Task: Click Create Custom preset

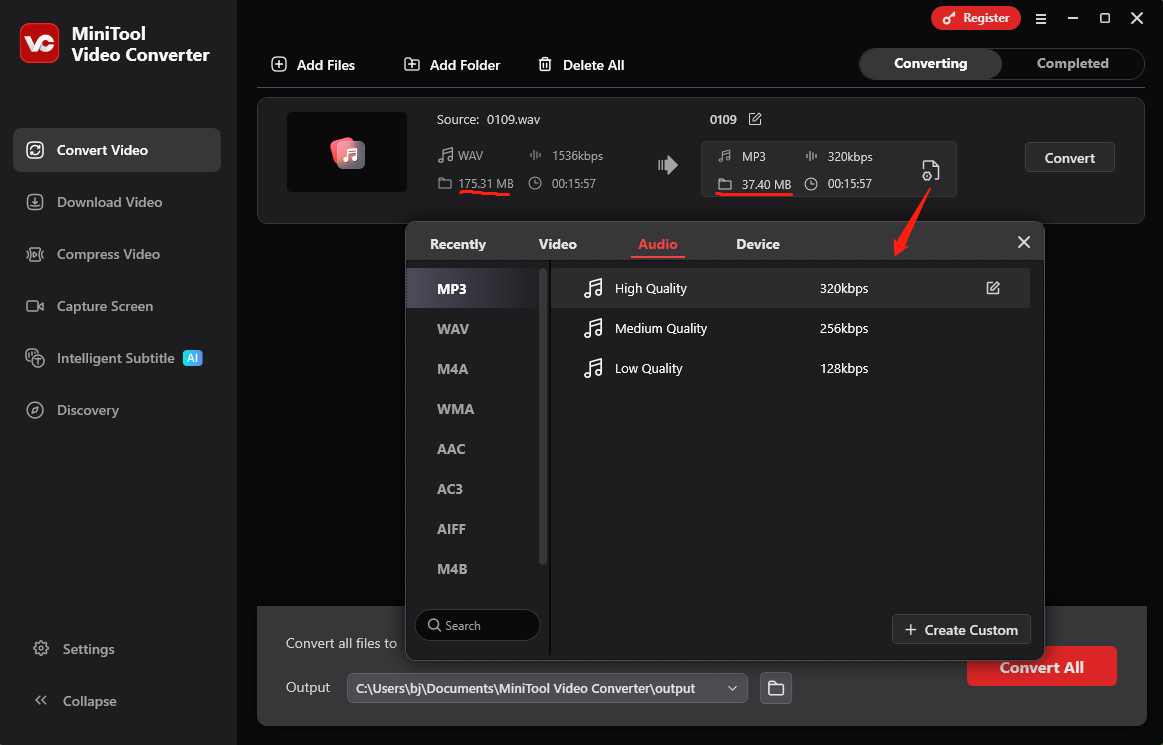Action: point(960,629)
